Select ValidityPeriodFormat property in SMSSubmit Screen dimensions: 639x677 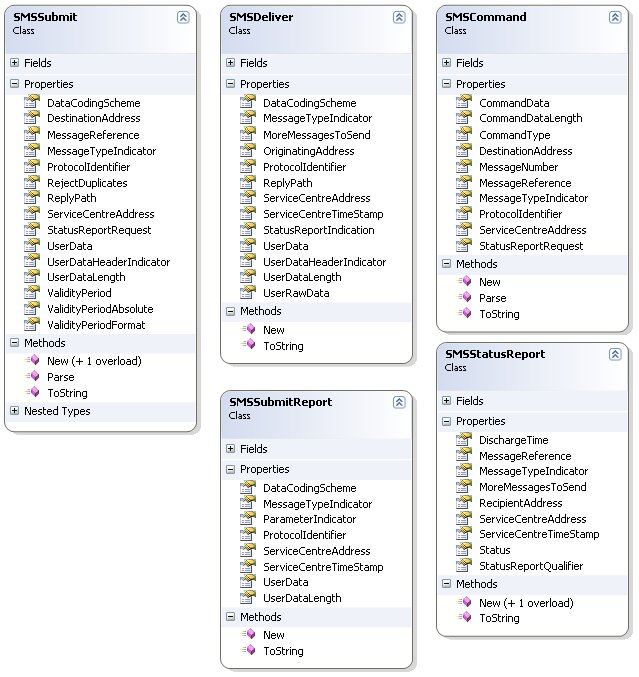point(96,325)
